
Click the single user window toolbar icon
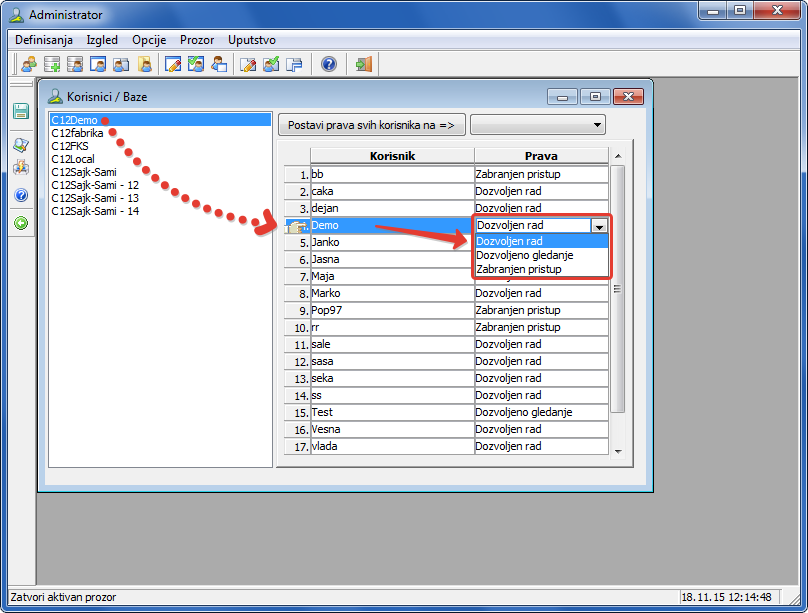(x=98, y=64)
